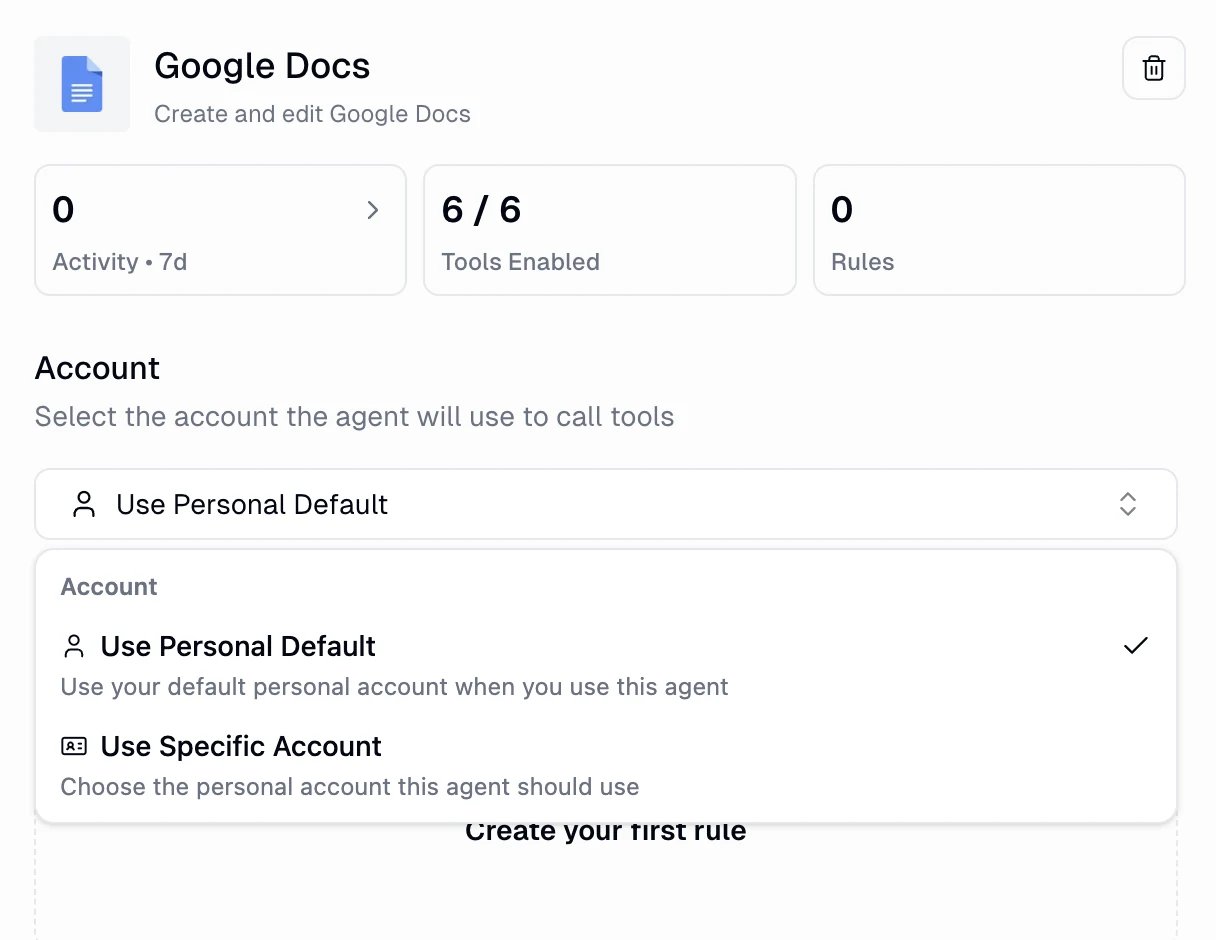
Task: Choose Use Specific Account menu option
Action: point(606,765)
